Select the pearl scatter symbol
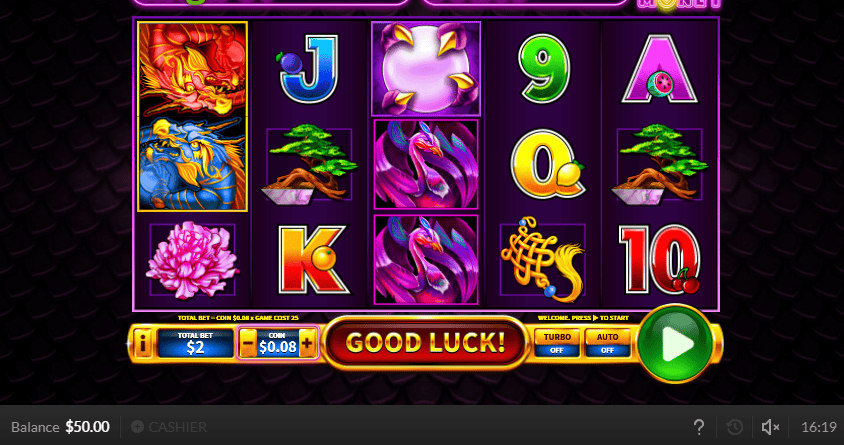This screenshot has width=844, height=445. (426, 69)
